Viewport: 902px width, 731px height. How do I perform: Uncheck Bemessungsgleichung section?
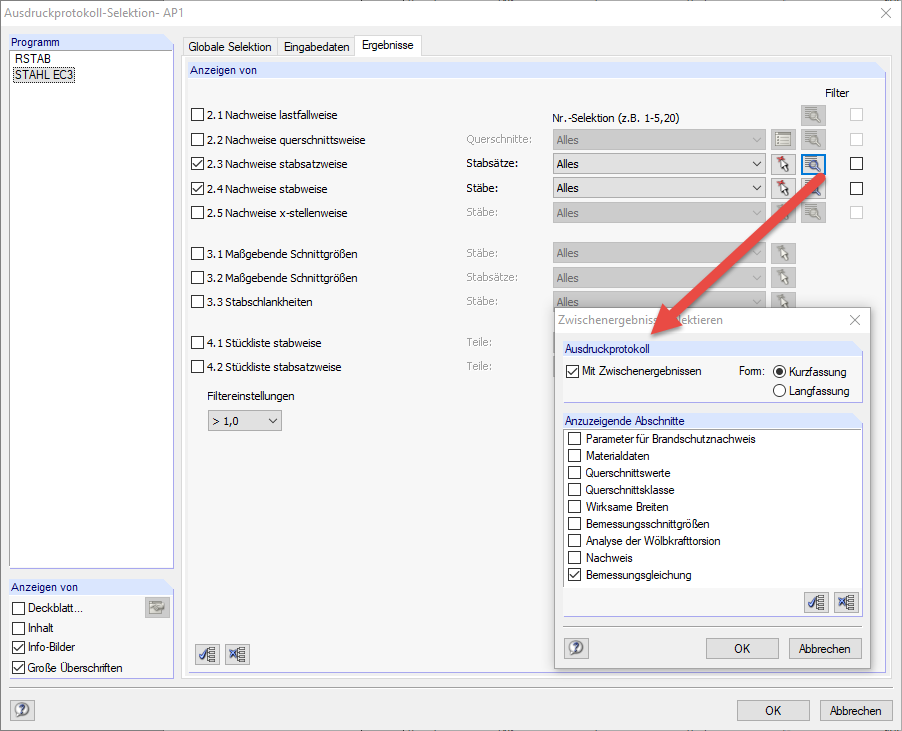pos(574,575)
